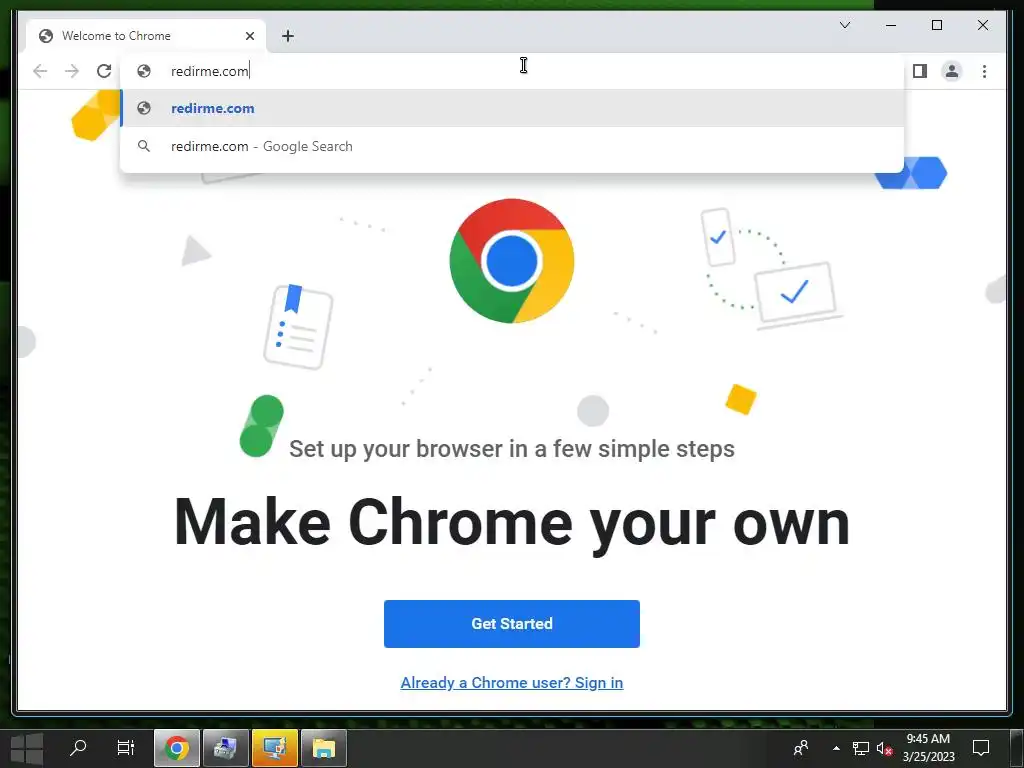Click the large Chrome logo
The height and width of the screenshot is (768, 1024).
(x=511, y=261)
